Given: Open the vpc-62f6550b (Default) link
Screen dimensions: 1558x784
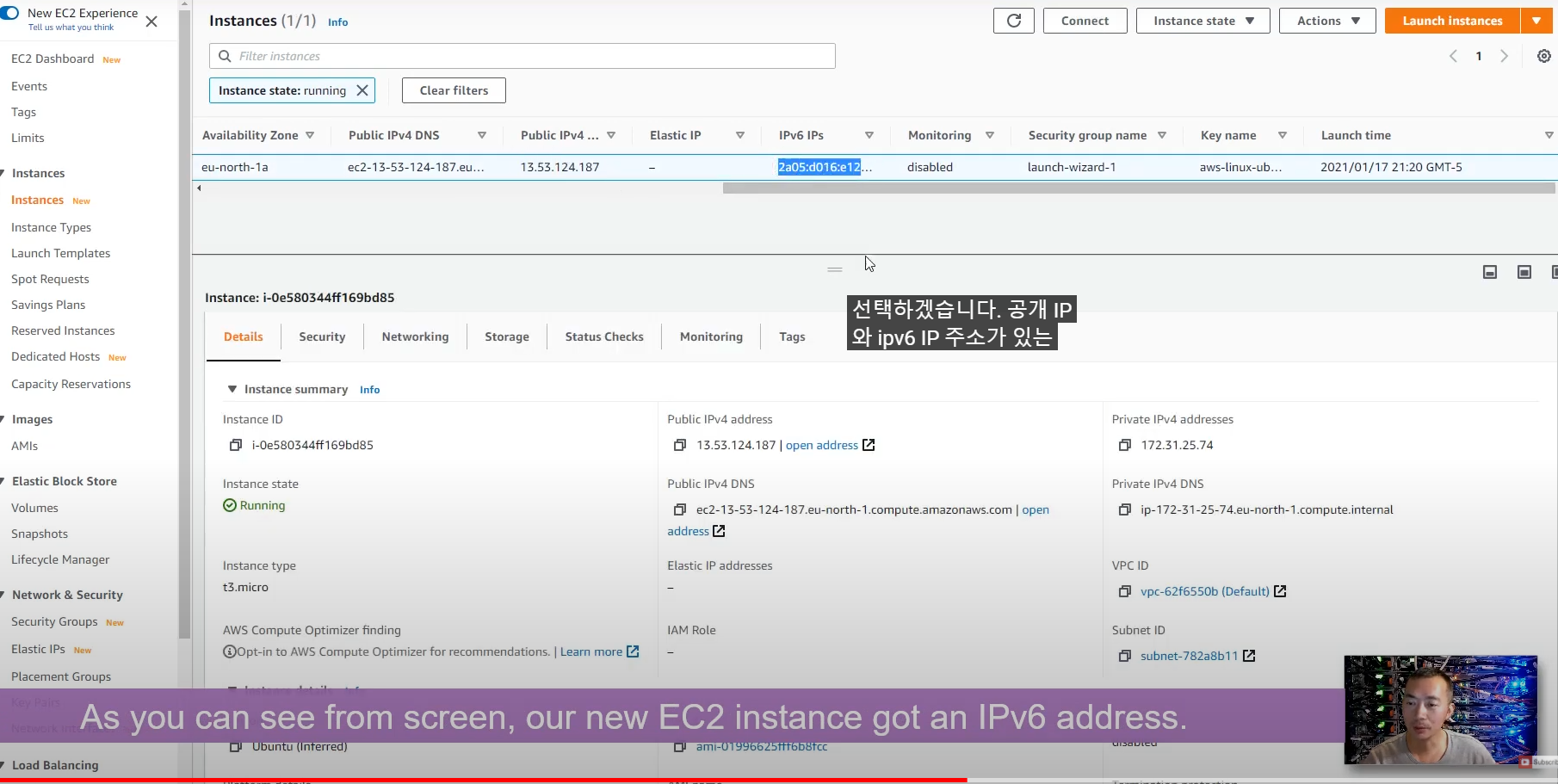Looking at the screenshot, I should [x=1205, y=591].
